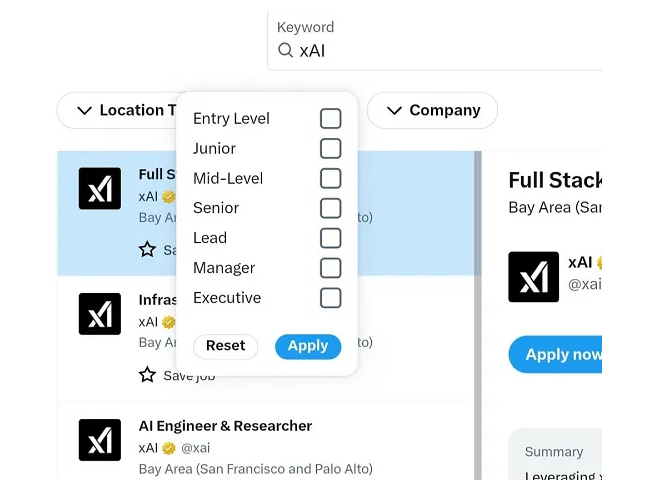Viewport: 649px width, 497px height.
Task: Click the star icon on the second job
Action: (147, 375)
